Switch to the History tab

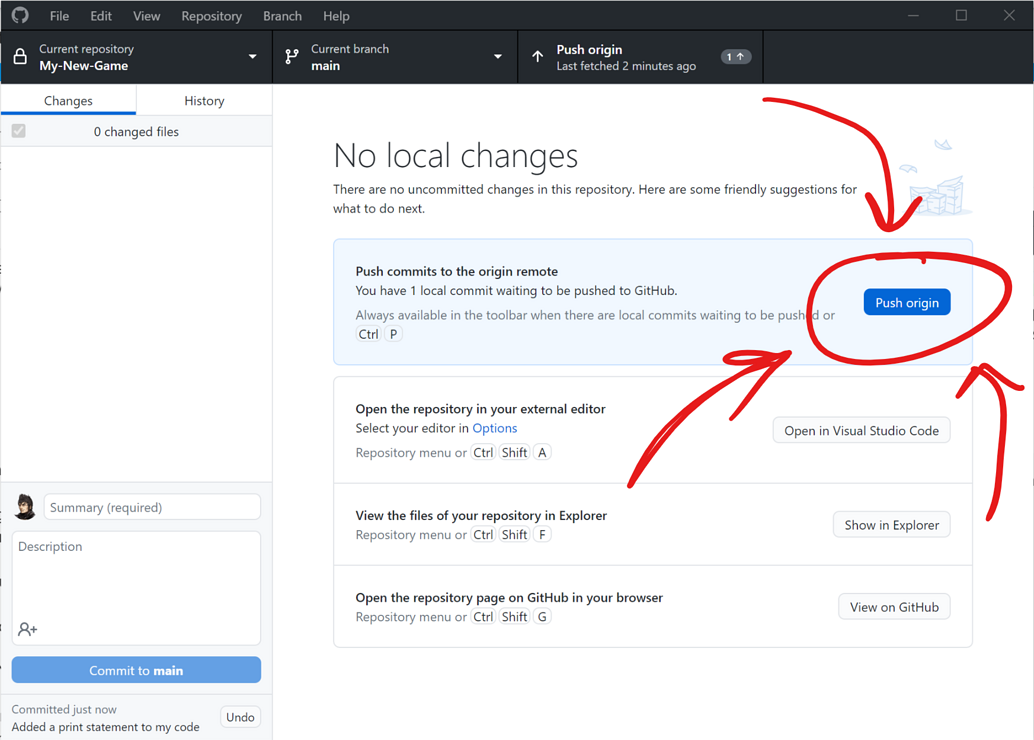tap(204, 100)
